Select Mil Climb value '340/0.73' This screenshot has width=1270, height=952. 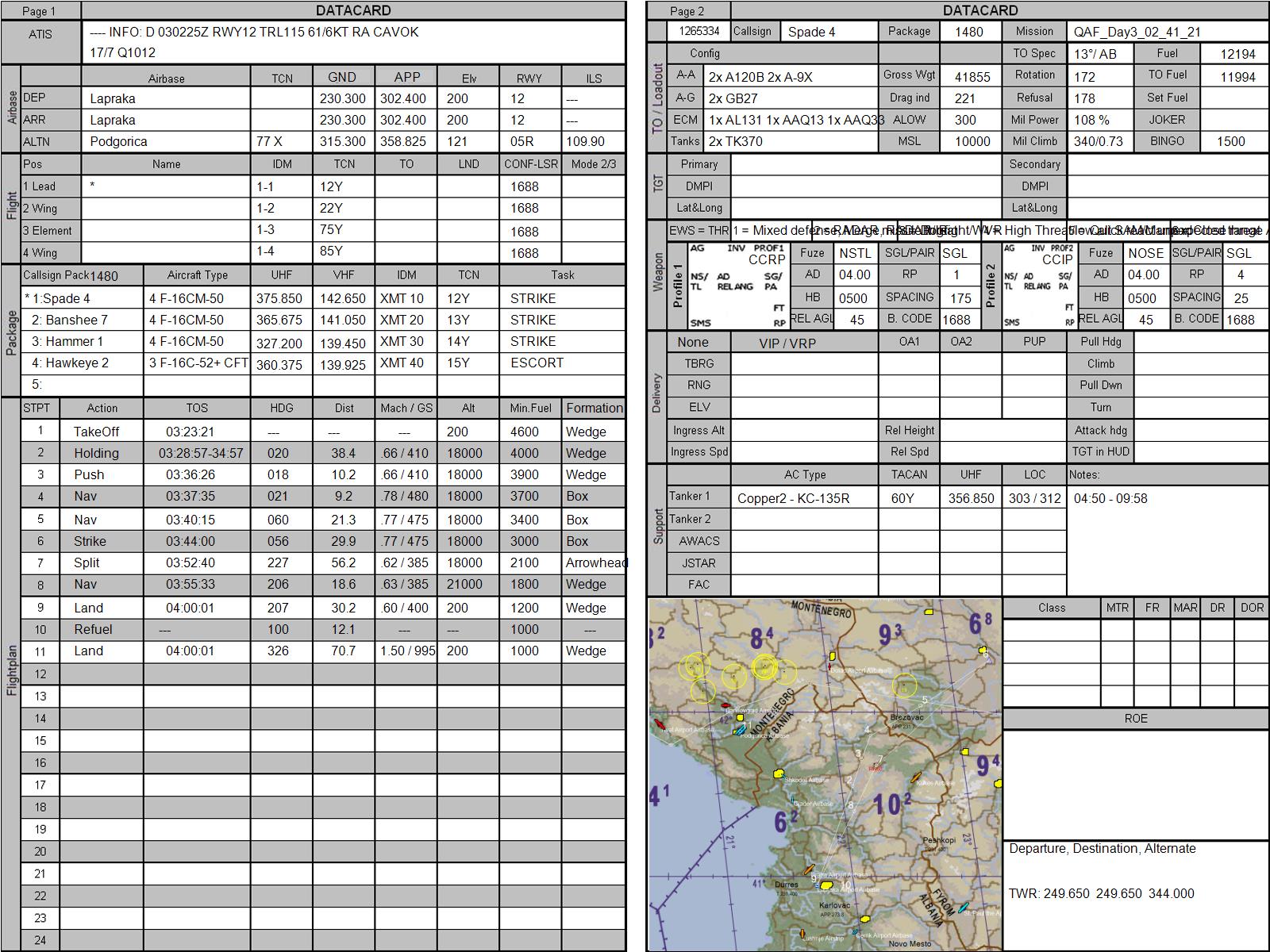[x=1100, y=141]
